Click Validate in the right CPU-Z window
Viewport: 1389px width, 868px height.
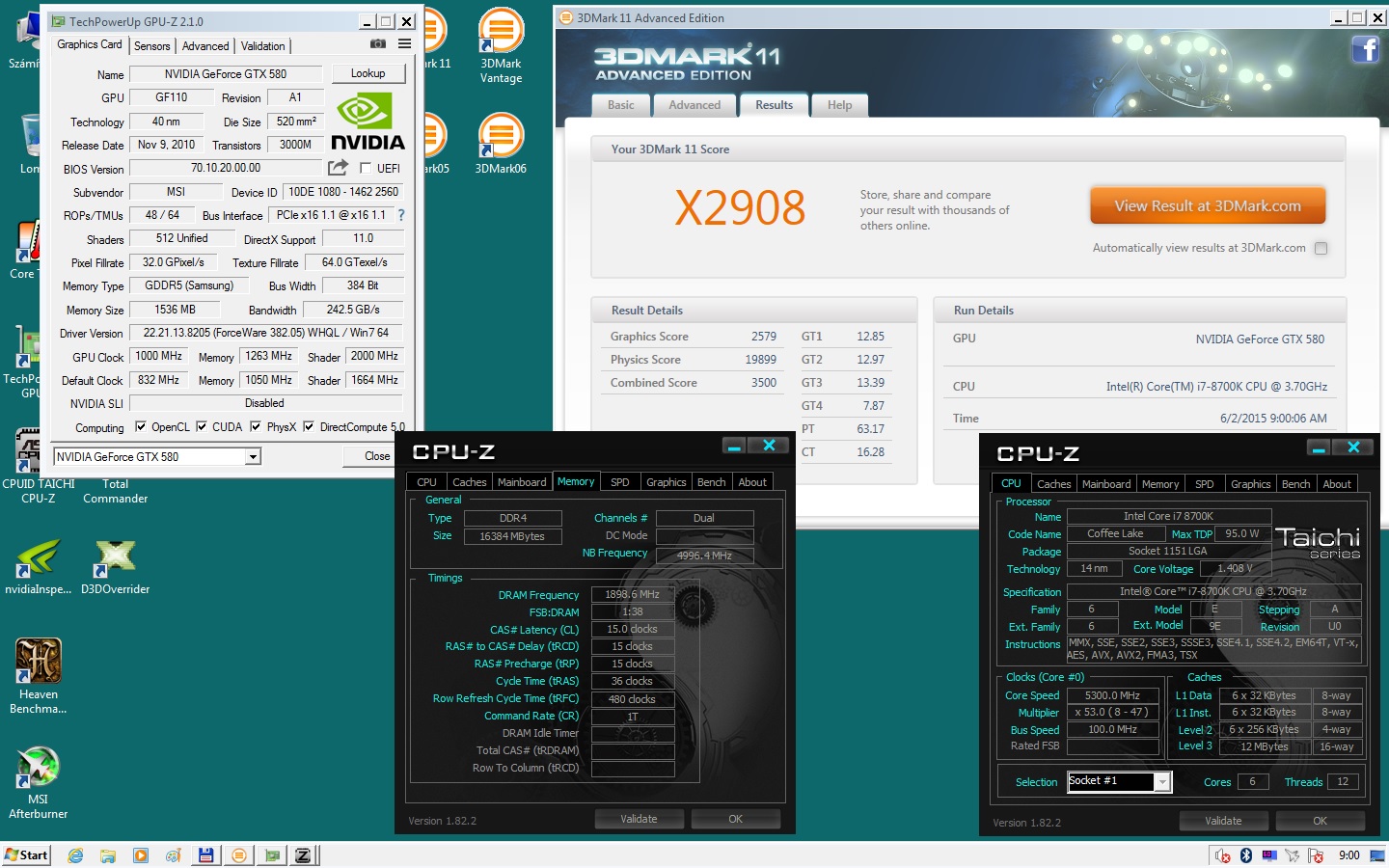(1223, 821)
